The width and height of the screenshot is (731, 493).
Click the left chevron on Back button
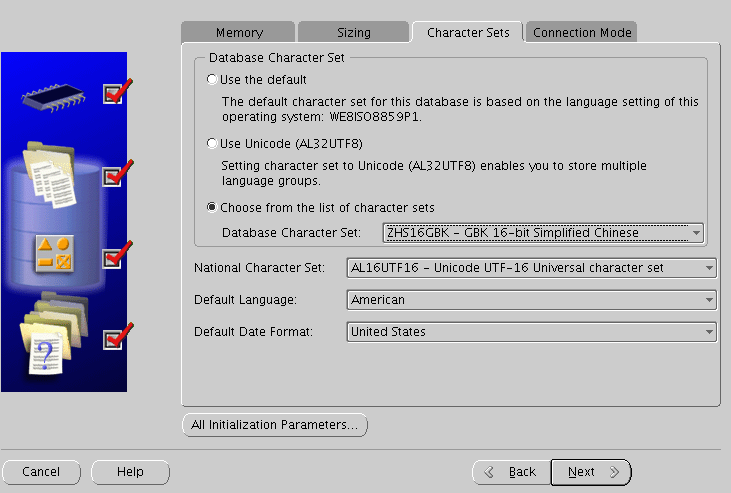(x=489, y=472)
